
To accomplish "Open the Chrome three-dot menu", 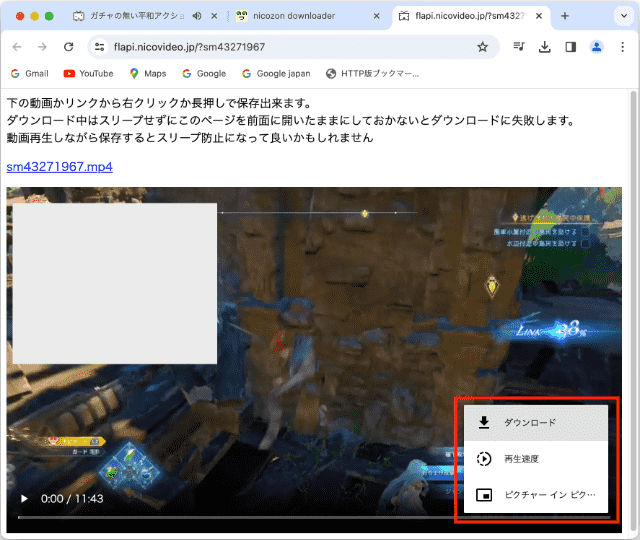I will pos(622,47).
